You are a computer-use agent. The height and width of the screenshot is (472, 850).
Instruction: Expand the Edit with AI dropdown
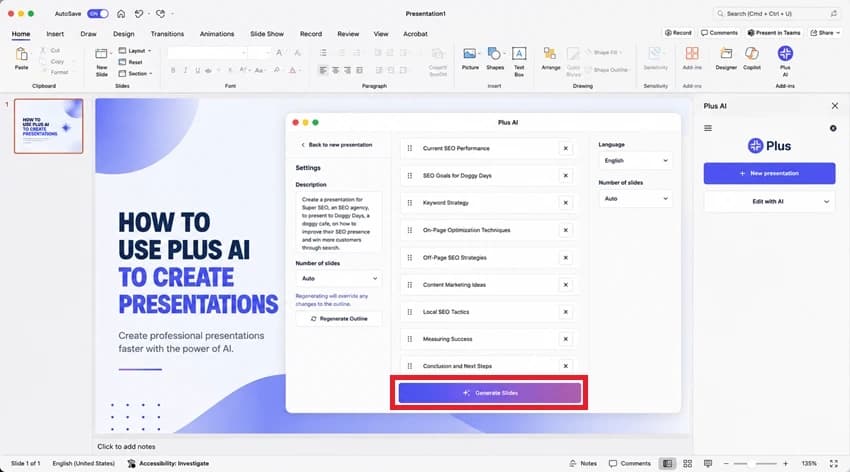tap(769, 202)
